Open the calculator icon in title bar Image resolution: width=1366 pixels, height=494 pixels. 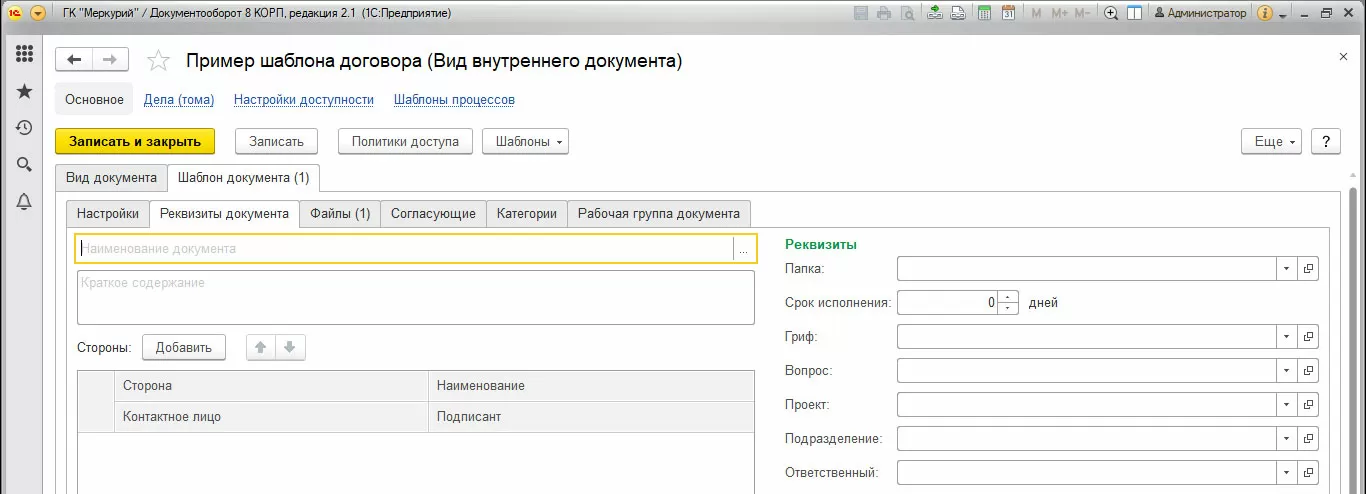click(984, 13)
